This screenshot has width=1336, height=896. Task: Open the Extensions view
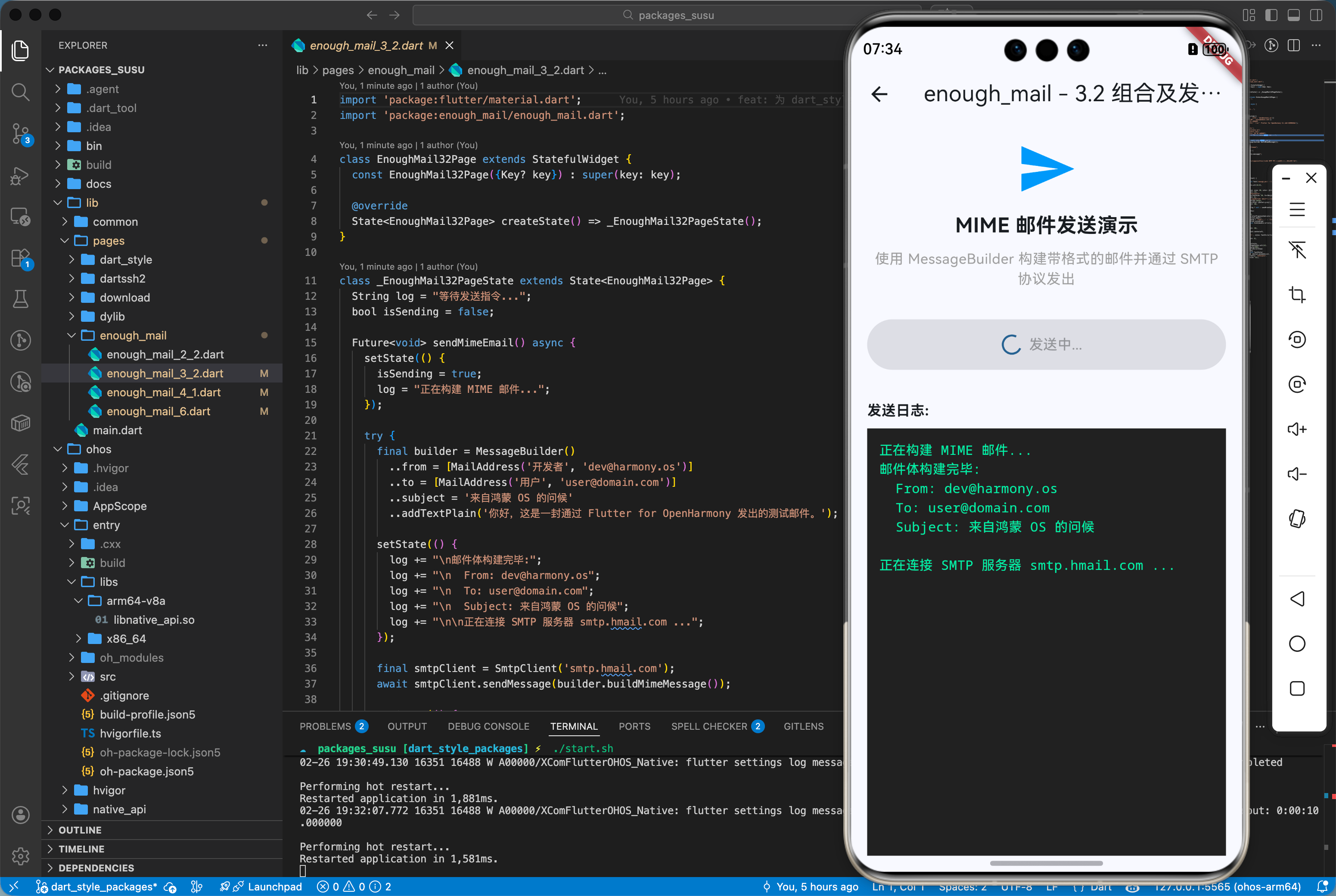click(x=21, y=258)
